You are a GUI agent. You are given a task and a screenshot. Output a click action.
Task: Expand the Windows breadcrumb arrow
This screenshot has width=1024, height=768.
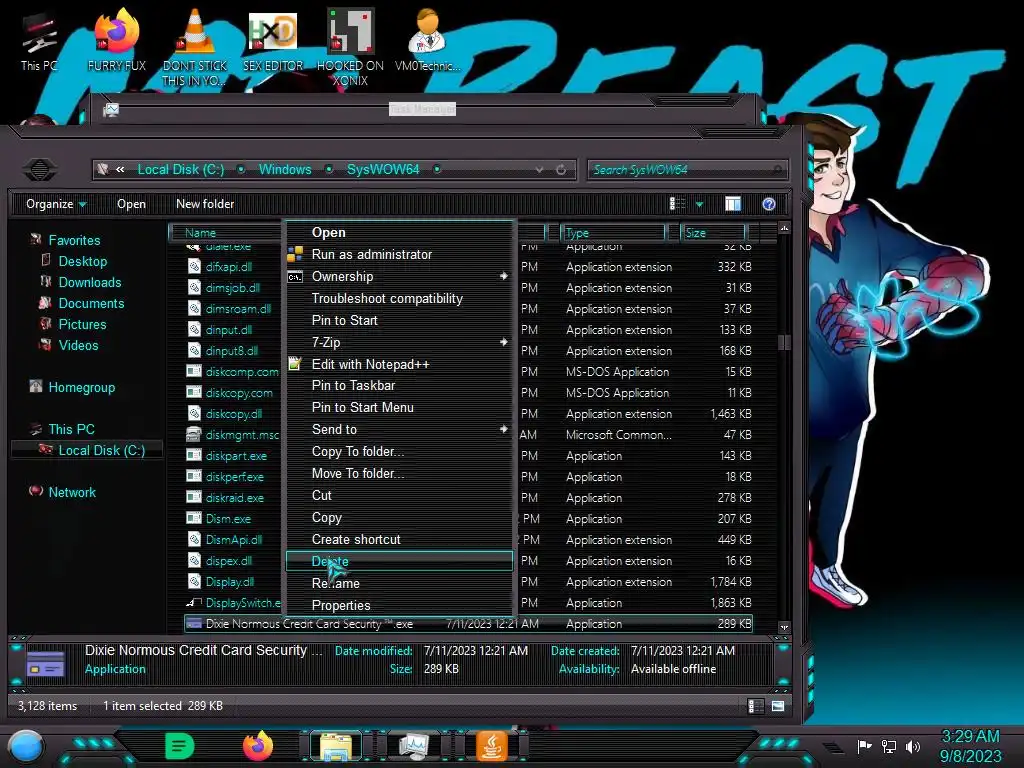(x=329, y=170)
